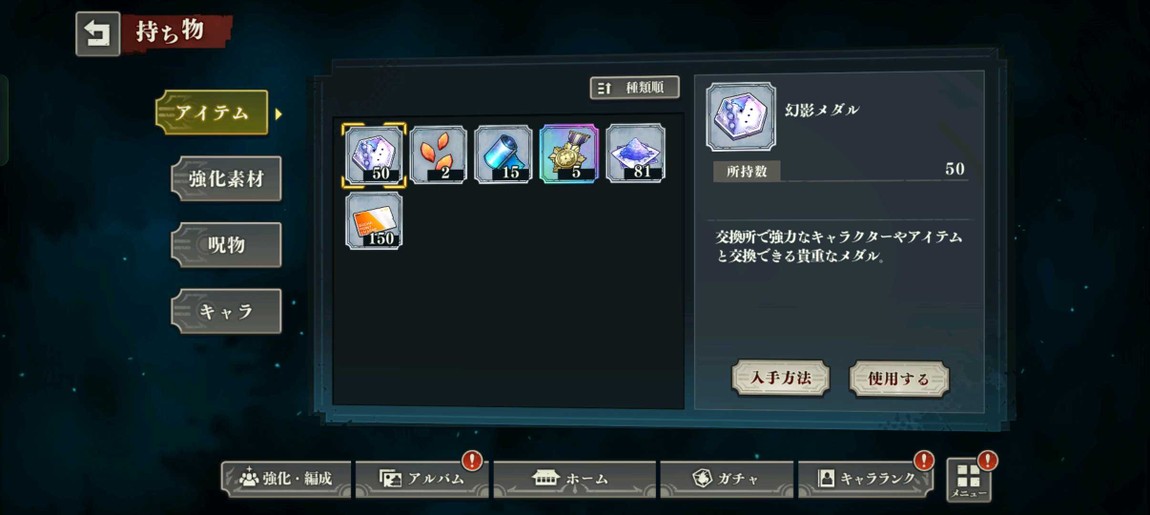This screenshot has height=515, width=1150.
Task: Select the blue powder item with count 81
Action: pos(635,154)
